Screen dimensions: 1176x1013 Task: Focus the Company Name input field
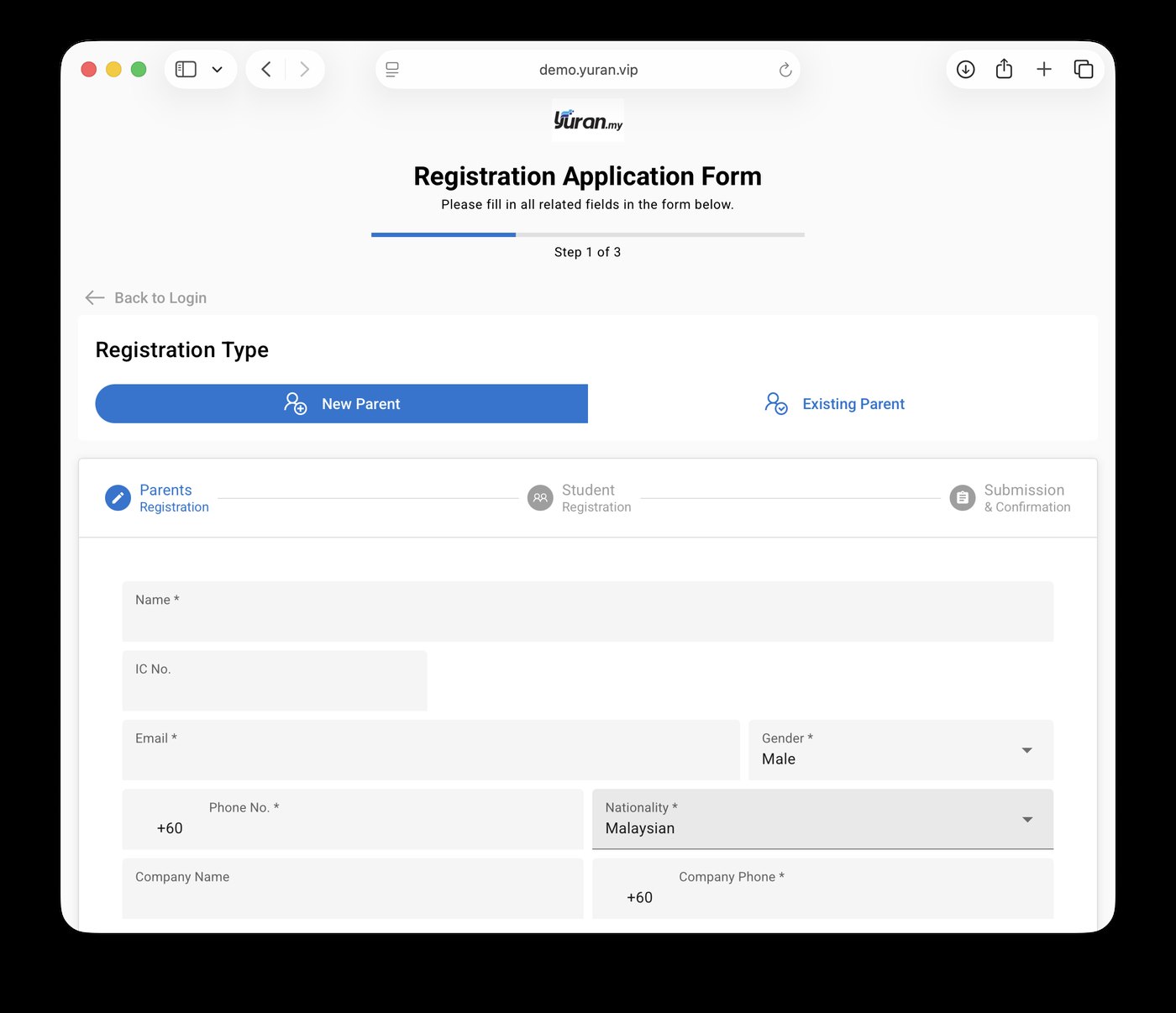pos(353,888)
